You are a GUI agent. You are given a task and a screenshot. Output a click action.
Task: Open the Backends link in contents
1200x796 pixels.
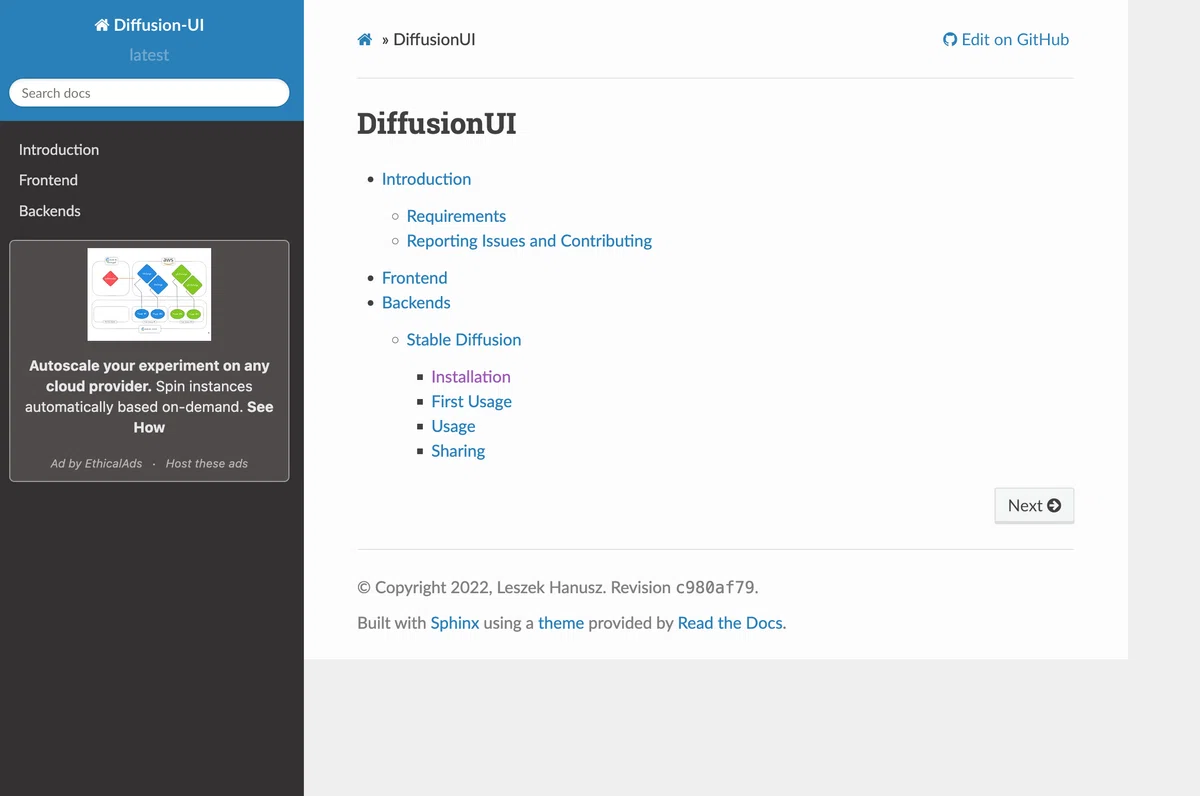pyautogui.click(x=416, y=303)
